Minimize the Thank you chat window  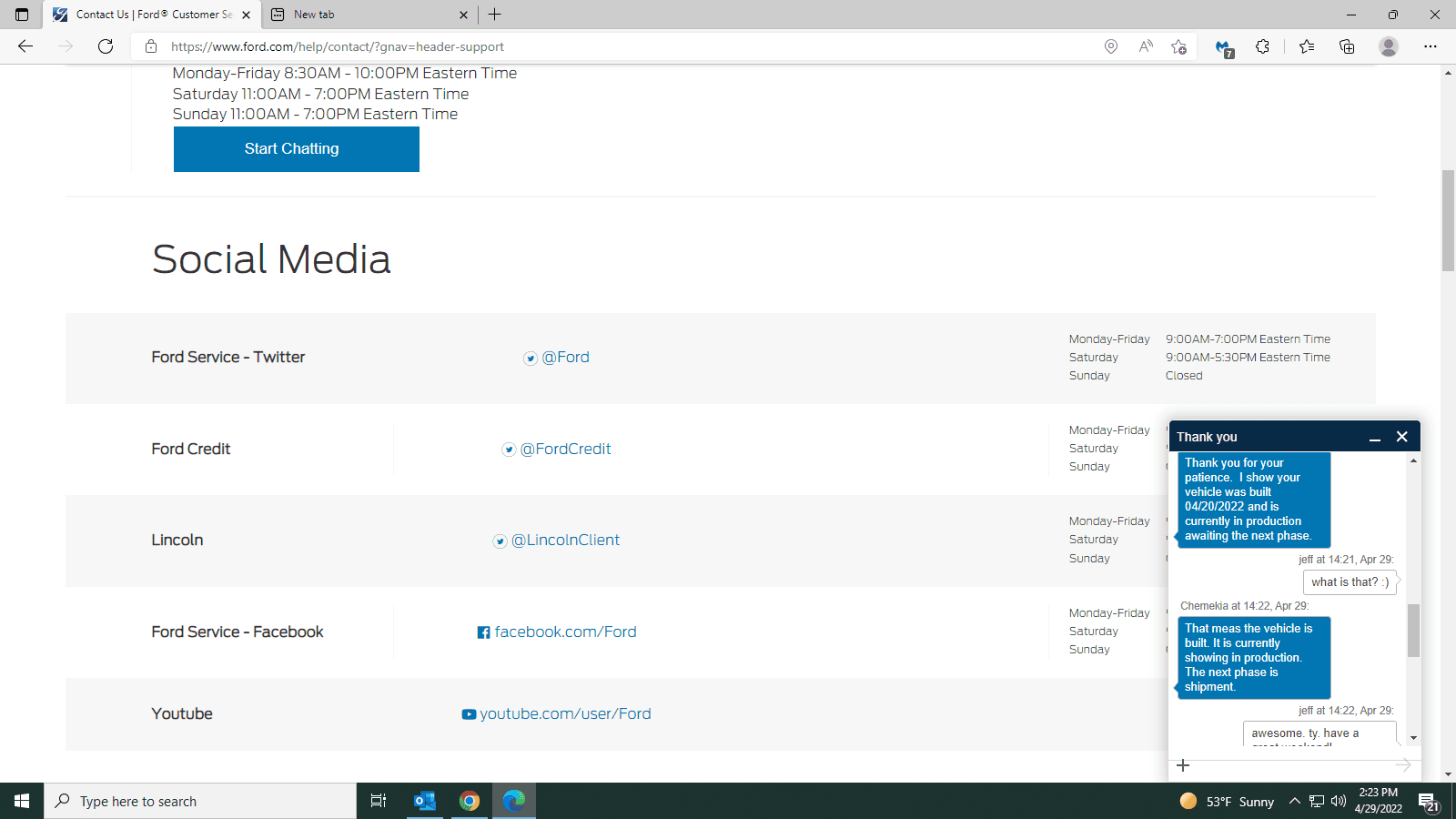point(1375,438)
